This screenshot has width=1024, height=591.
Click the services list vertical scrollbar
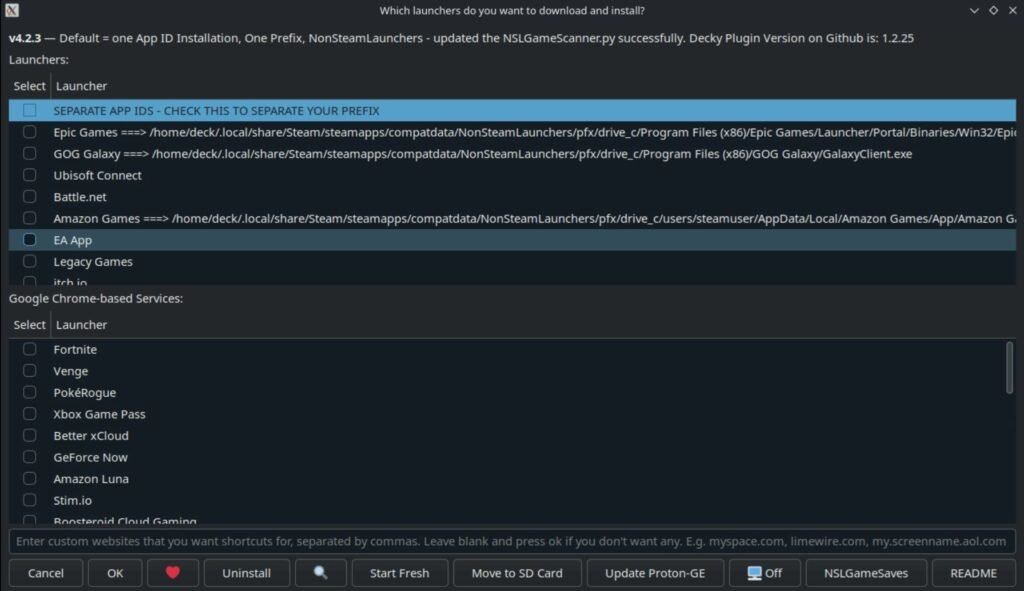tap(1010, 368)
